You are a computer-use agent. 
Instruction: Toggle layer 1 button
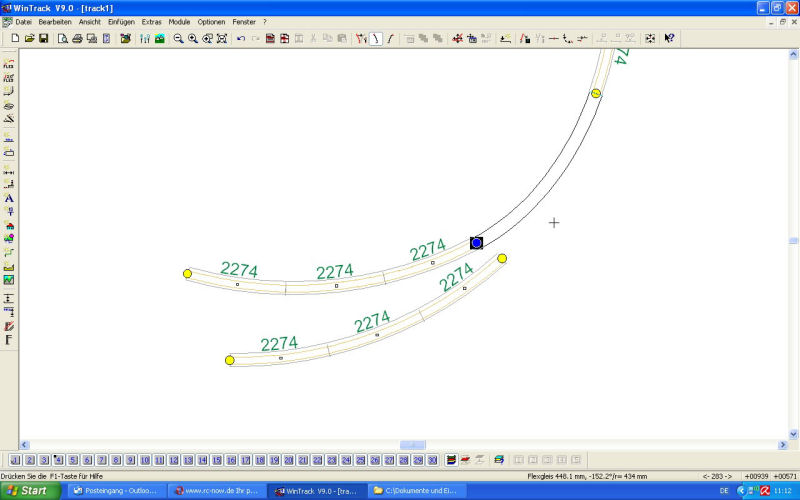(x=15, y=460)
